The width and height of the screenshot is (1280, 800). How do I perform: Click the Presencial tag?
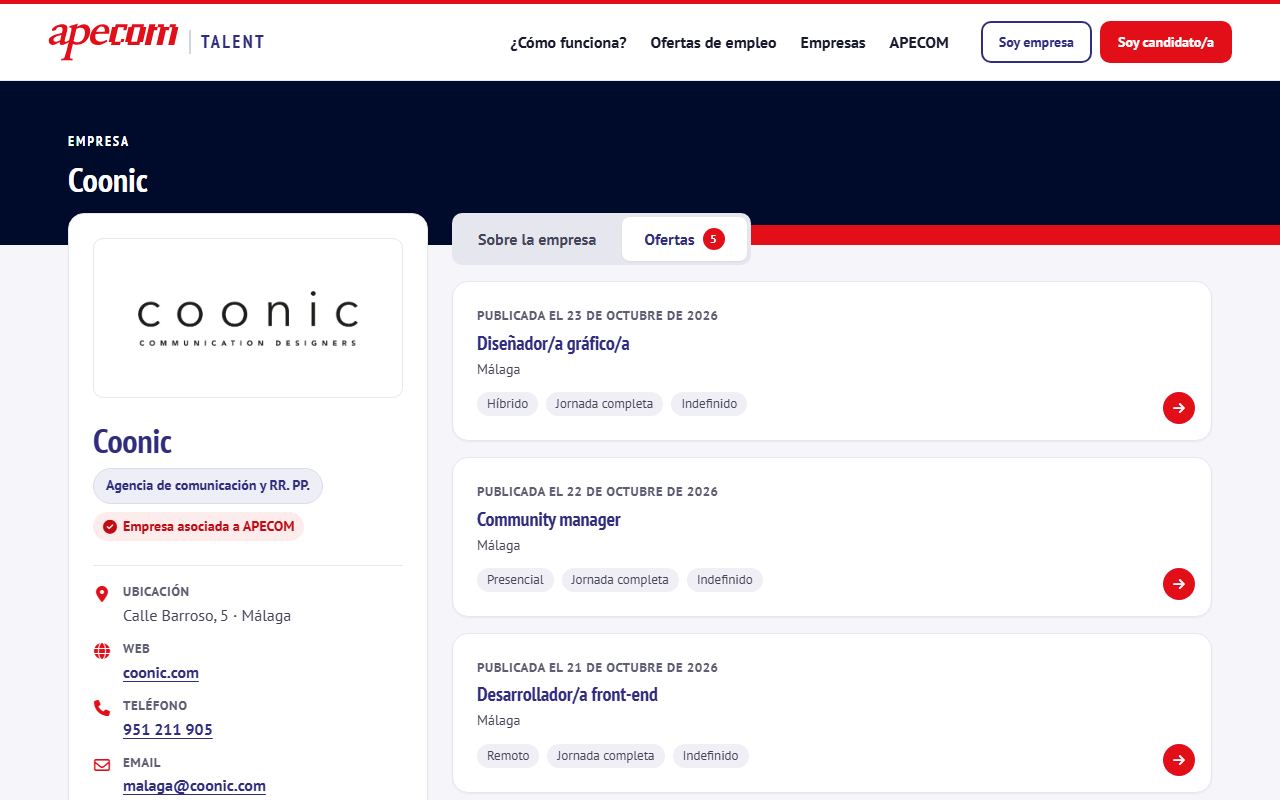[515, 580]
